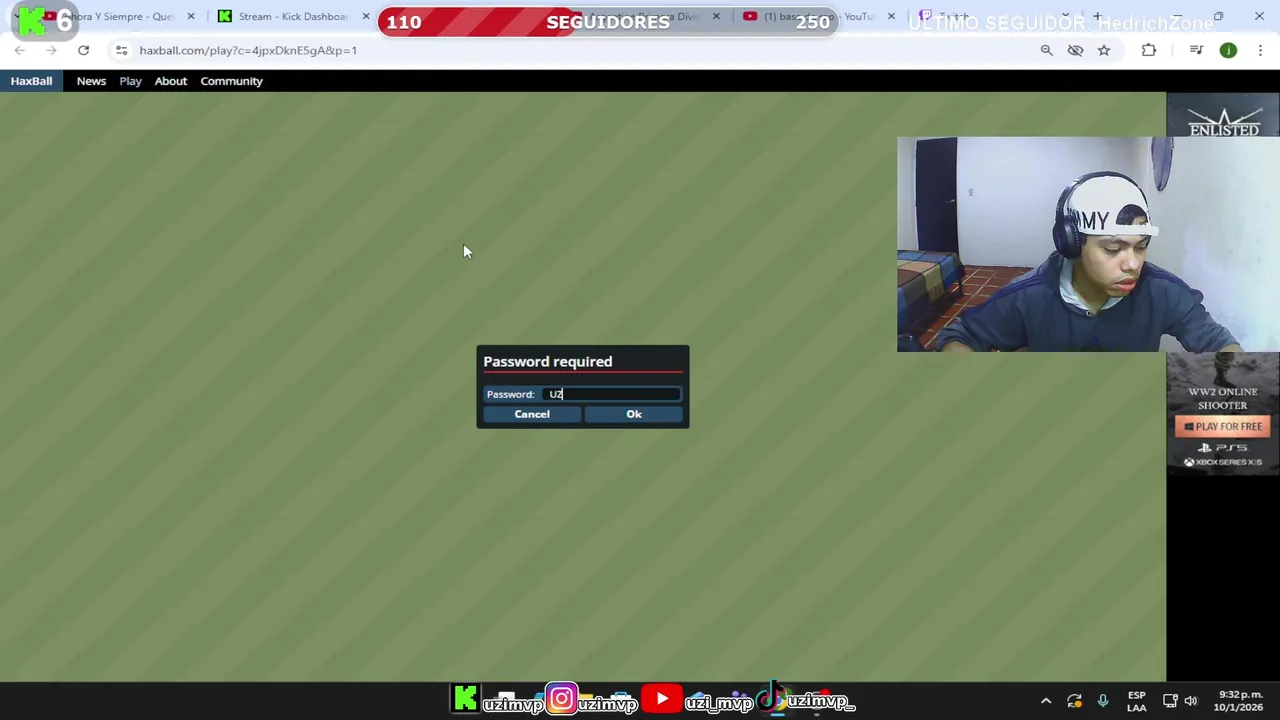Open the About page link
Image resolution: width=1280 pixels, height=720 pixels.
coord(171,81)
